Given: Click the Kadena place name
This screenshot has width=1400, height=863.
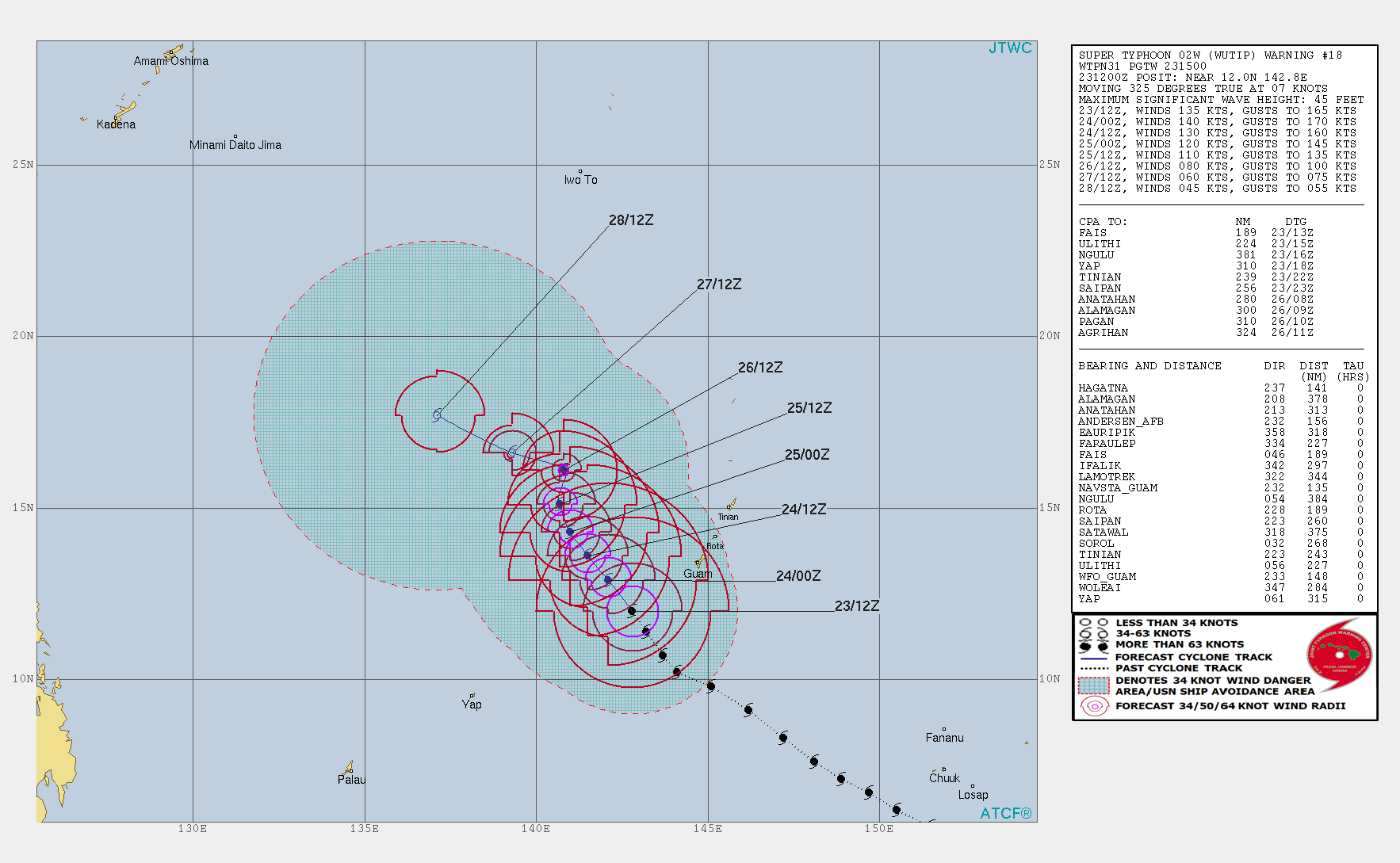Looking at the screenshot, I should pyautogui.click(x=116, y=124).
